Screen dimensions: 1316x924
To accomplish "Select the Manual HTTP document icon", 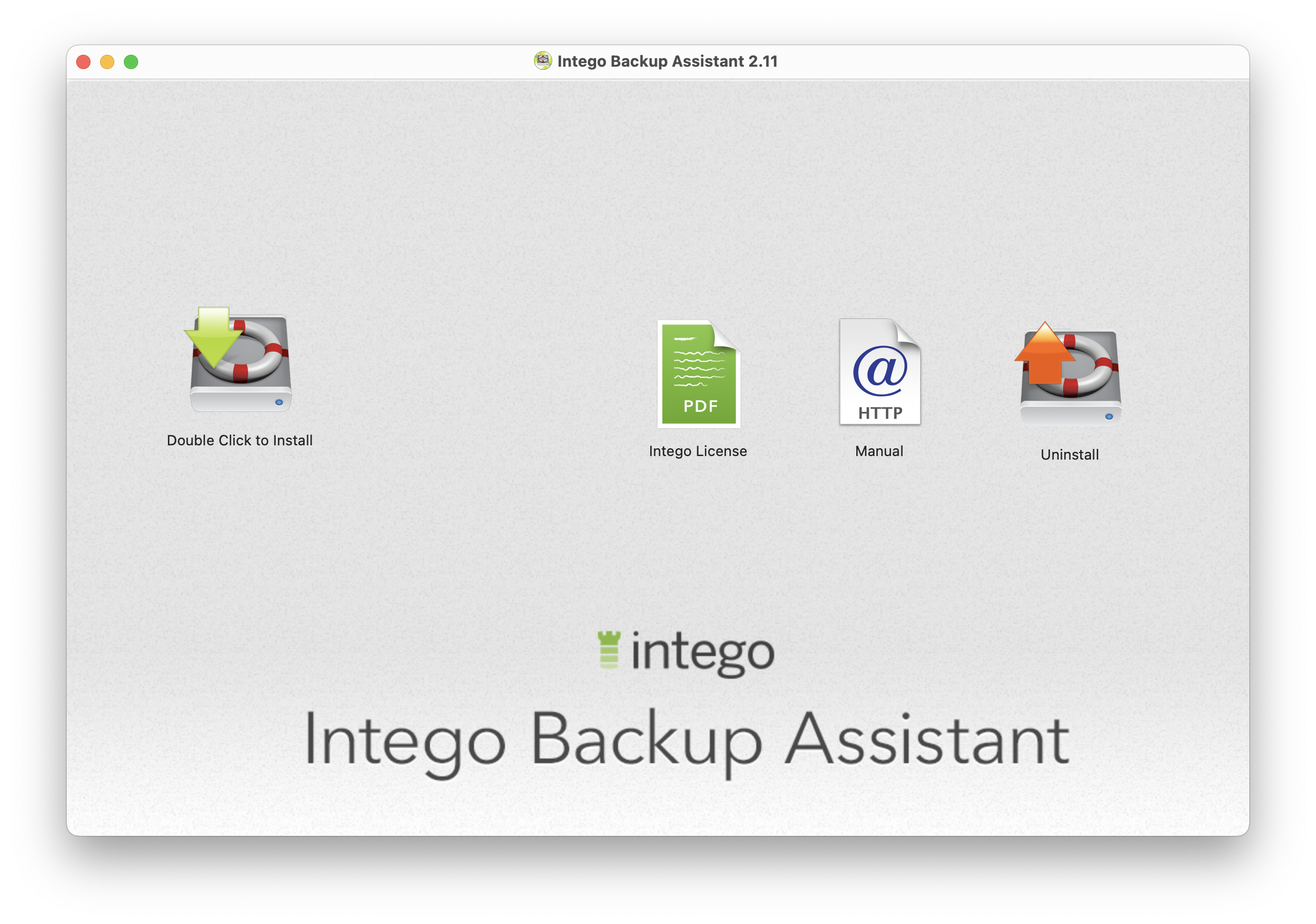I will 880,372.
